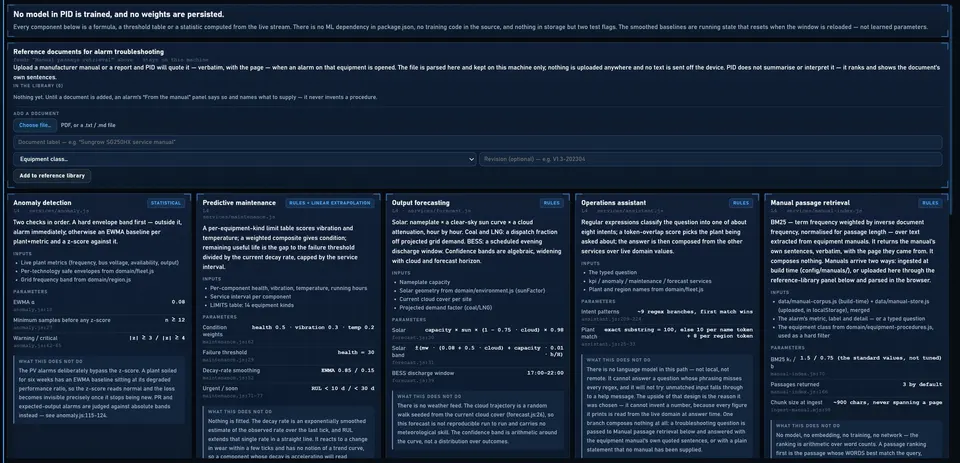960x463 pixels.
Task: Click the 'Intent patterns' parameter
Action: coord(600,311)
